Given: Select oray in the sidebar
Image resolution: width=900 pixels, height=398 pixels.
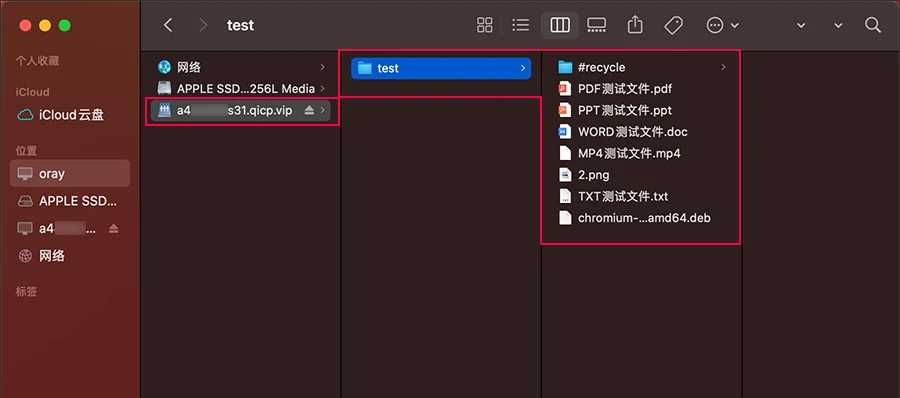Looking at the screenshot, I should (x=70, y=173).
